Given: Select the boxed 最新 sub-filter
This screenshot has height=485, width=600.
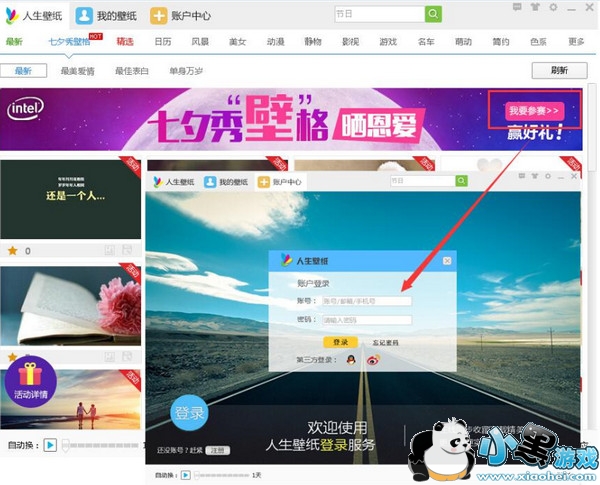Looking at the screenshot, I should point(24,70).
